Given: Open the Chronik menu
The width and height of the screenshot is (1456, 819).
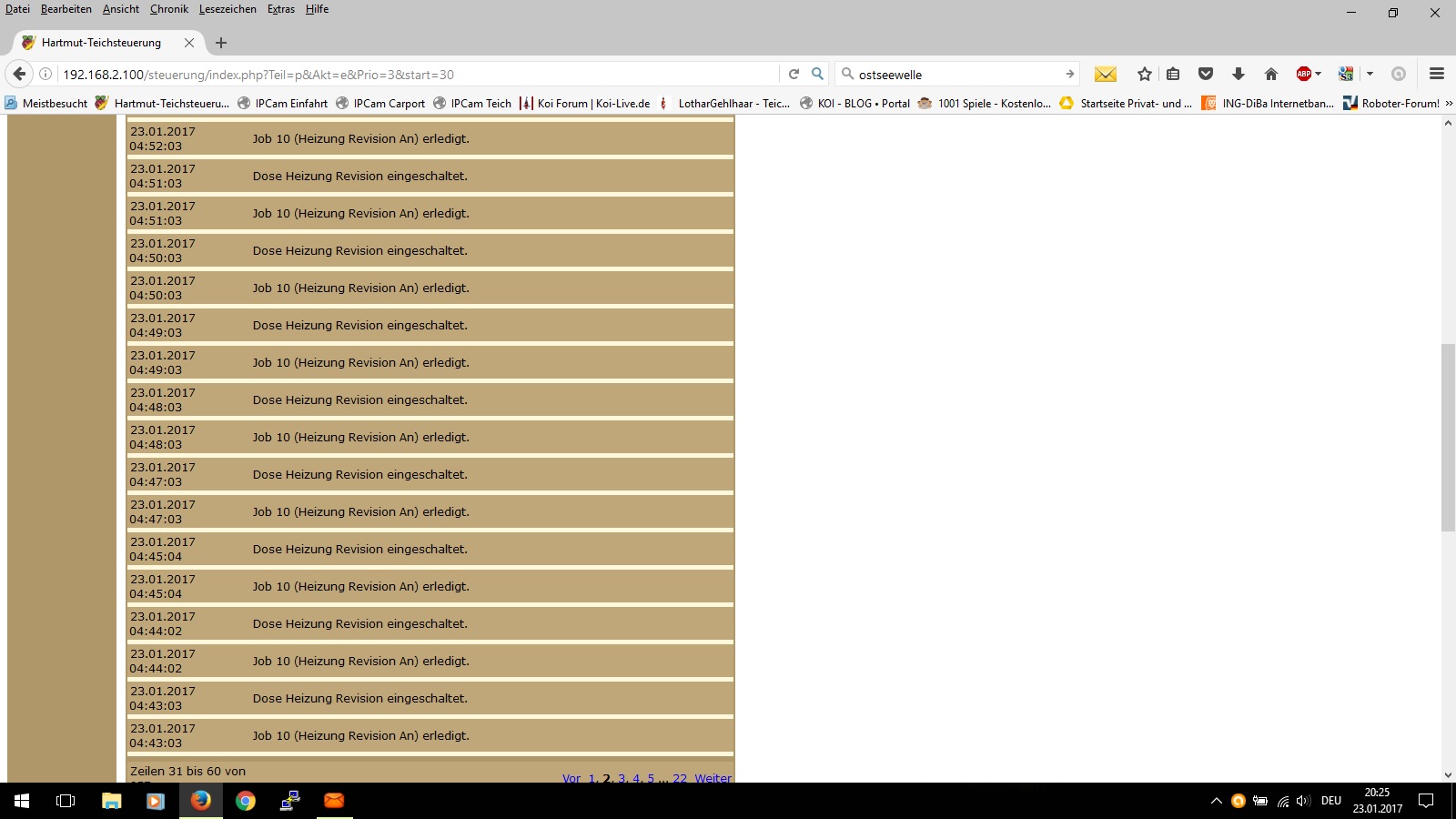Looking at the screenshot, I should coord(168,9).
